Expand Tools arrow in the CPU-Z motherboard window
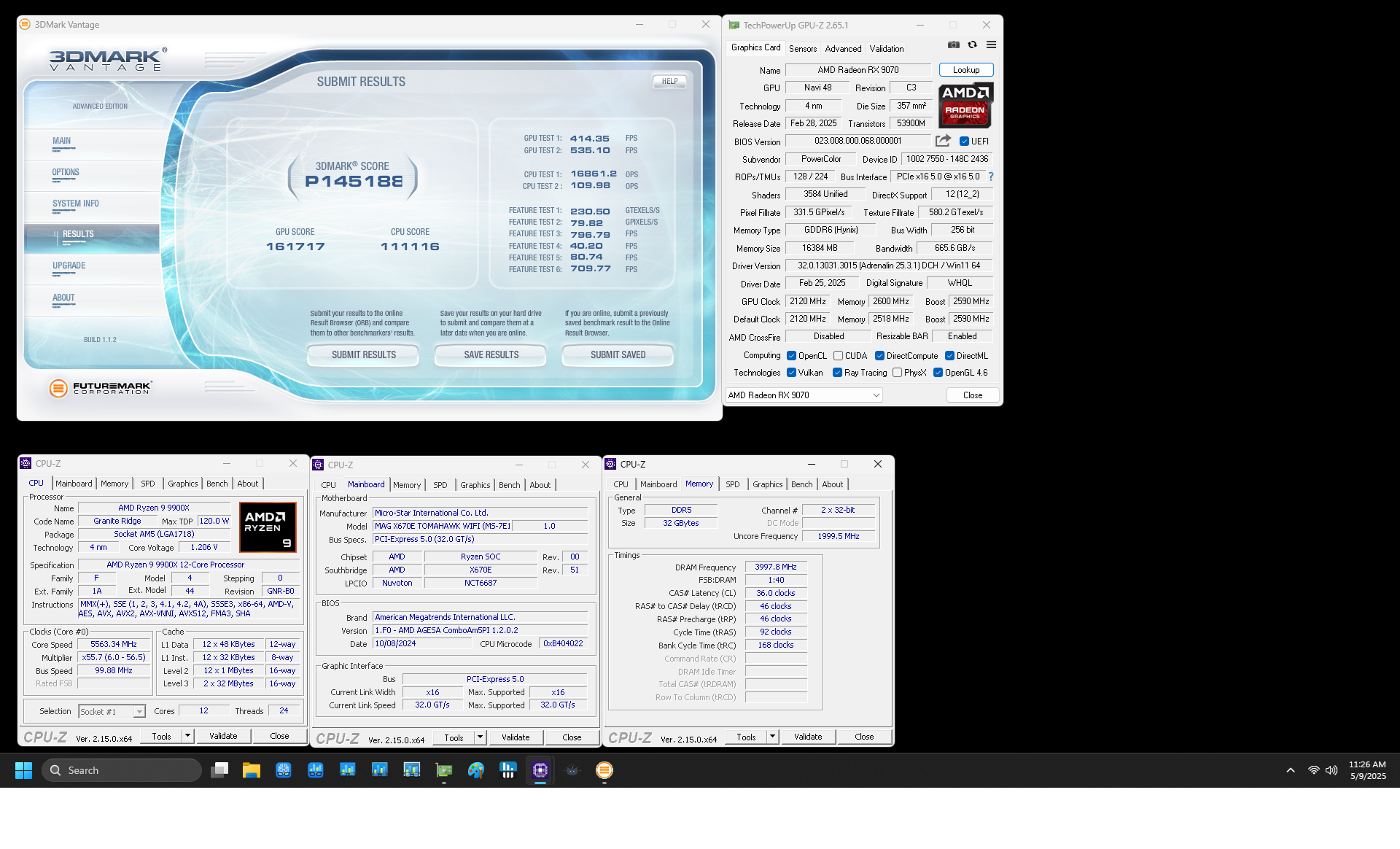Screen dimensions: 1400x849 click(480, 737)
